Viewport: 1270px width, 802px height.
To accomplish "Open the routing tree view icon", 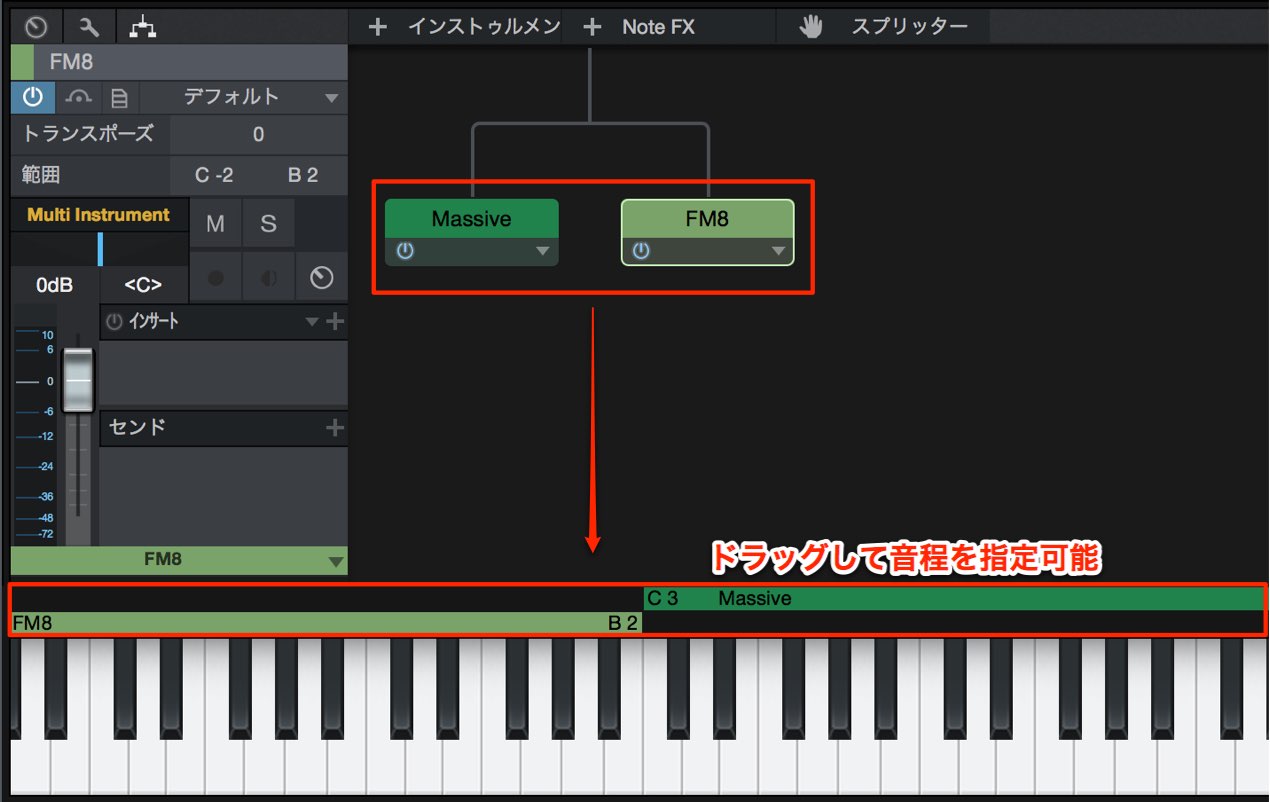I will [x=144, y=27].
